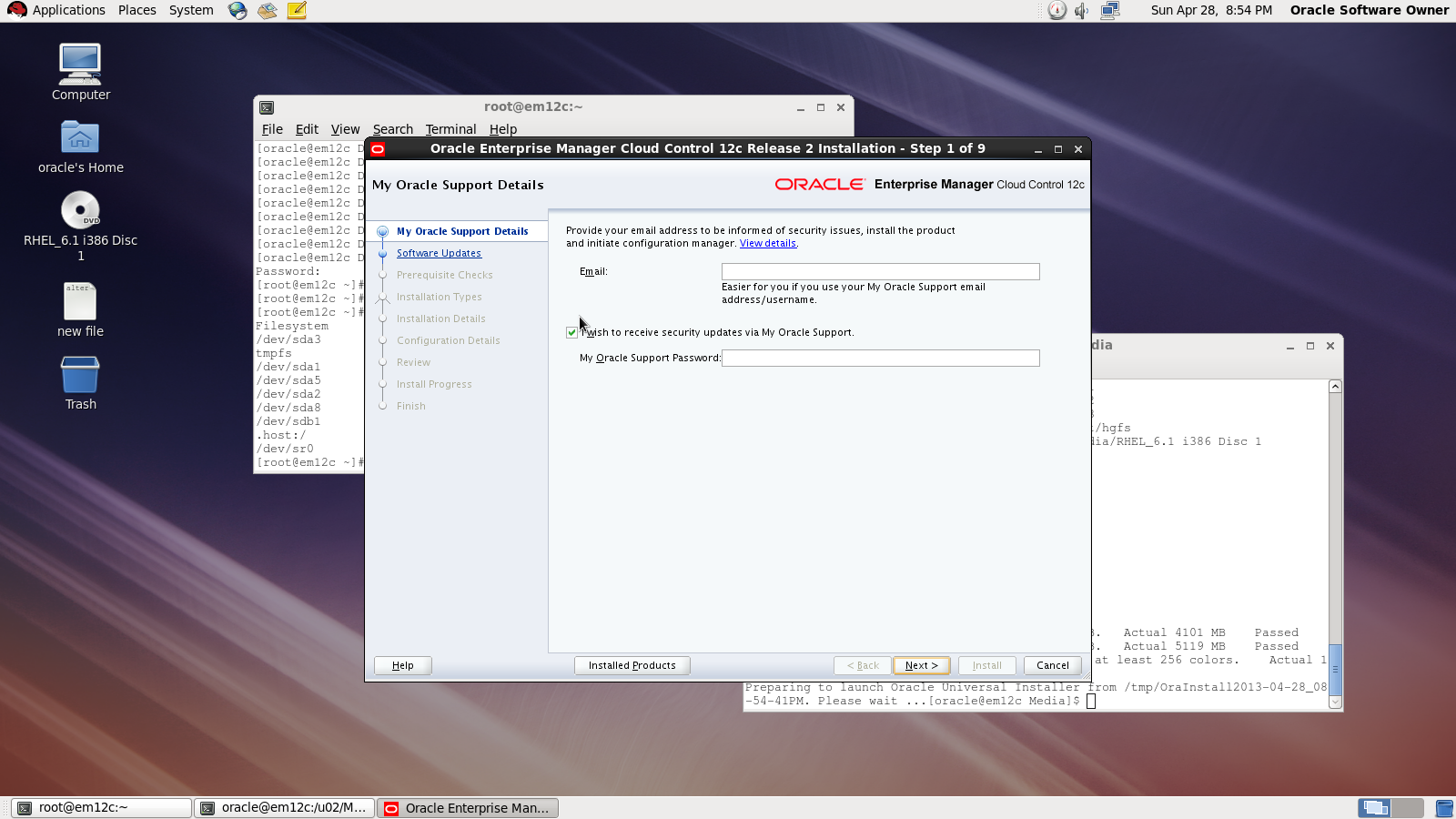Open the Terminal menu in the root terminal
The height and width of the screenshot is (819, 1456).
(x=450, y=129)
